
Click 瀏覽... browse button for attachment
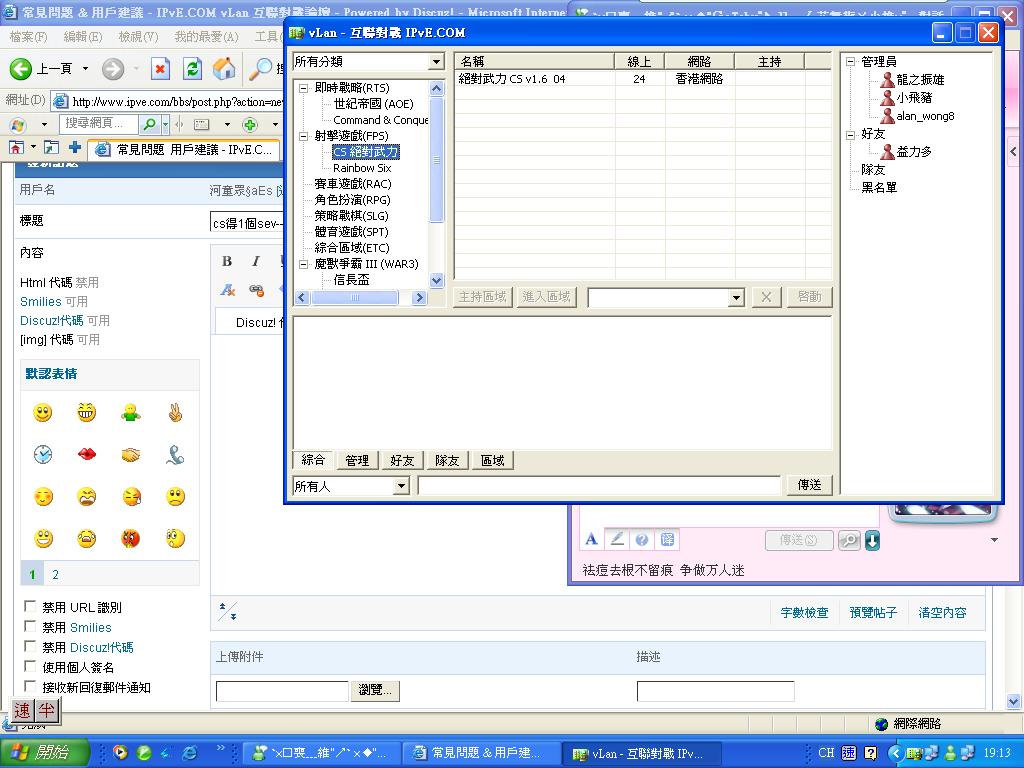[x=376, y=690]
